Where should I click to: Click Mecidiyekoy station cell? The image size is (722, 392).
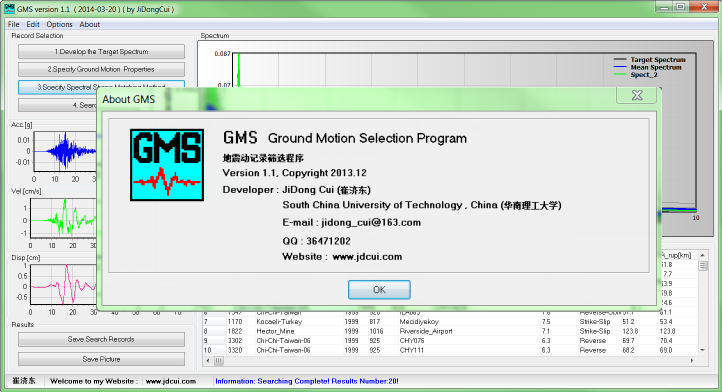click(x=419, y=322)
